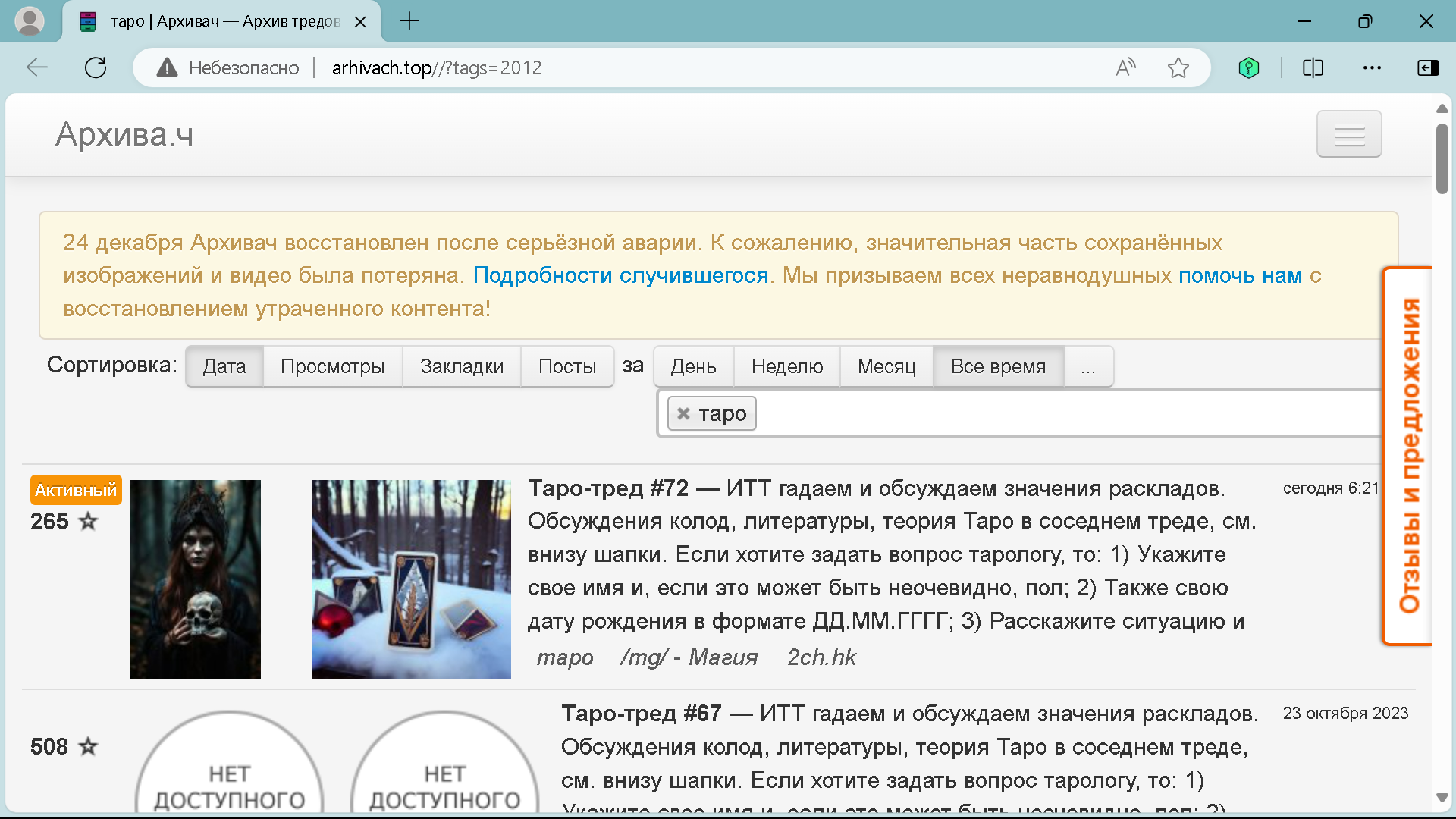Bookmark thread with 265 star
Image resolution: width=1456 pixels, height=819 pixels.
pos(88,521)
